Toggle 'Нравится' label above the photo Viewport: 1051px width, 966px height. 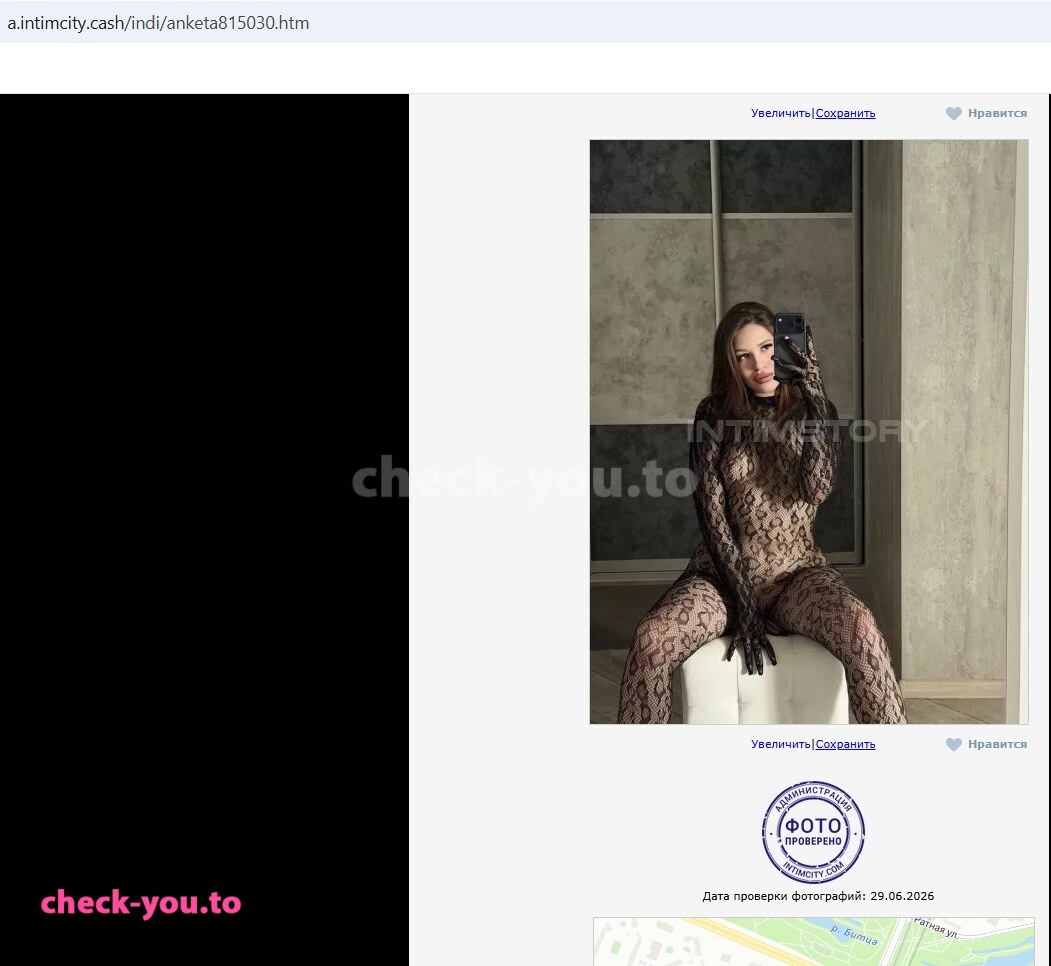coord(997,113)
